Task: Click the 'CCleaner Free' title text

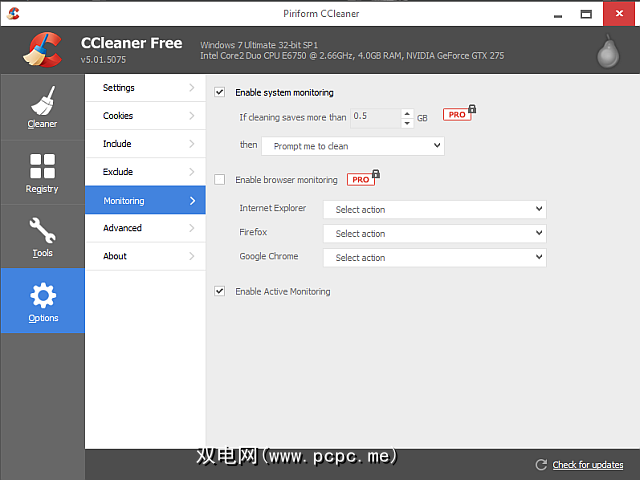Action: (131, 43)
